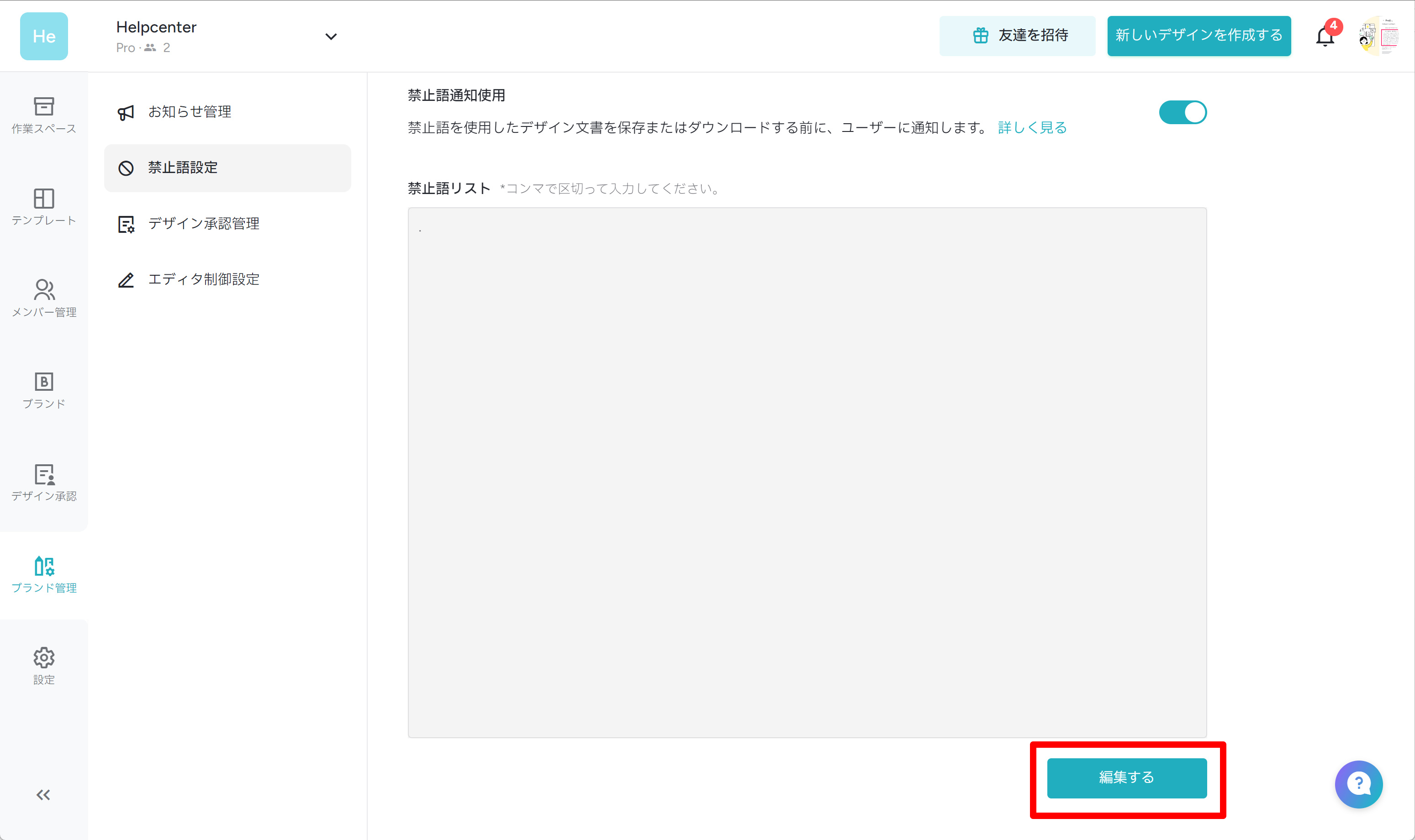Screen dimensions: 1415x840
Task: Open the エディタ制御設定 menu item
Action: click(227, 280)
